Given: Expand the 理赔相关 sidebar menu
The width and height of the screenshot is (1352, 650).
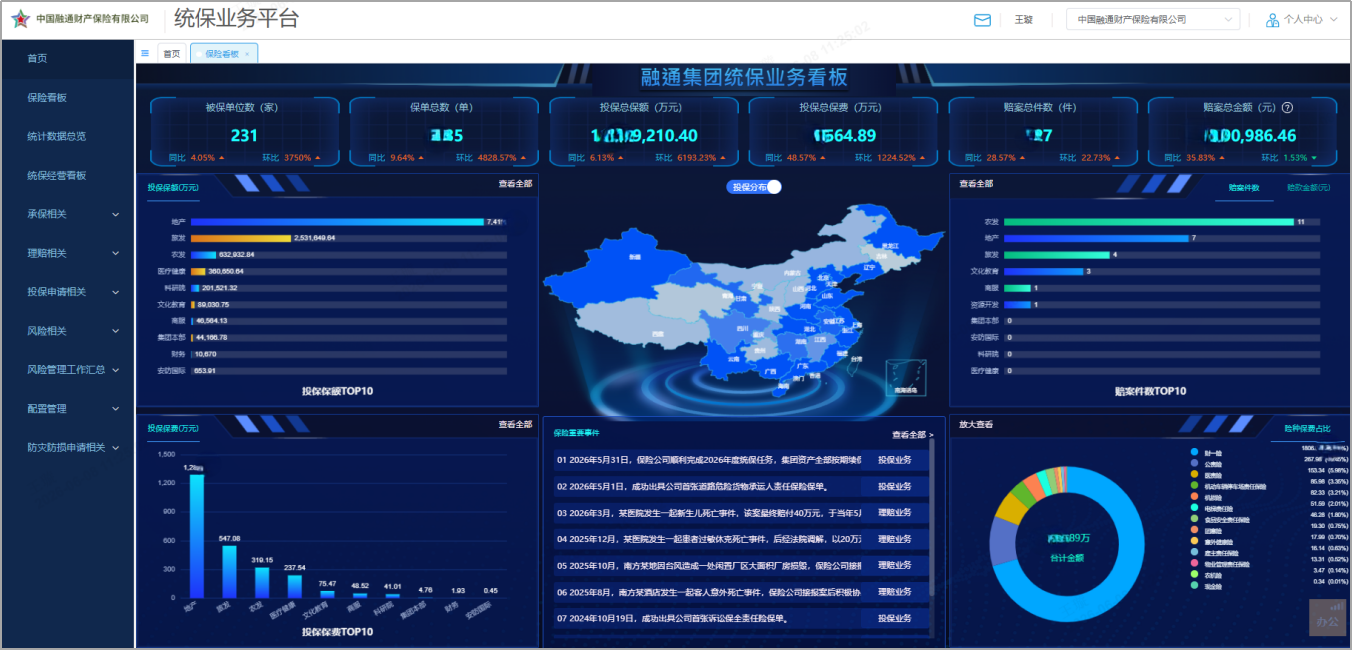Looking at the screenshot, I should 67,253.
